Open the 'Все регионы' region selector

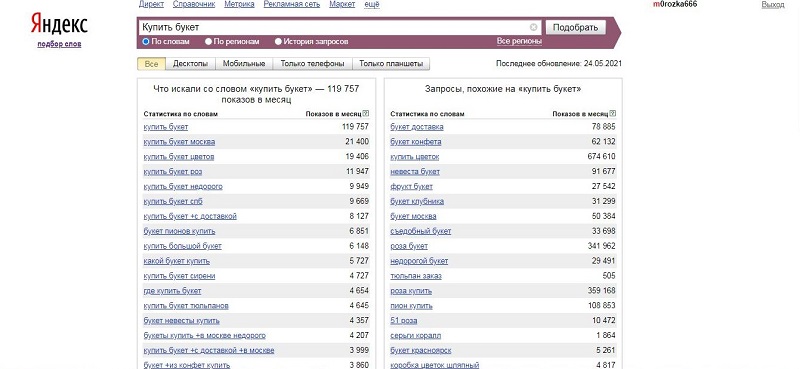519,41
